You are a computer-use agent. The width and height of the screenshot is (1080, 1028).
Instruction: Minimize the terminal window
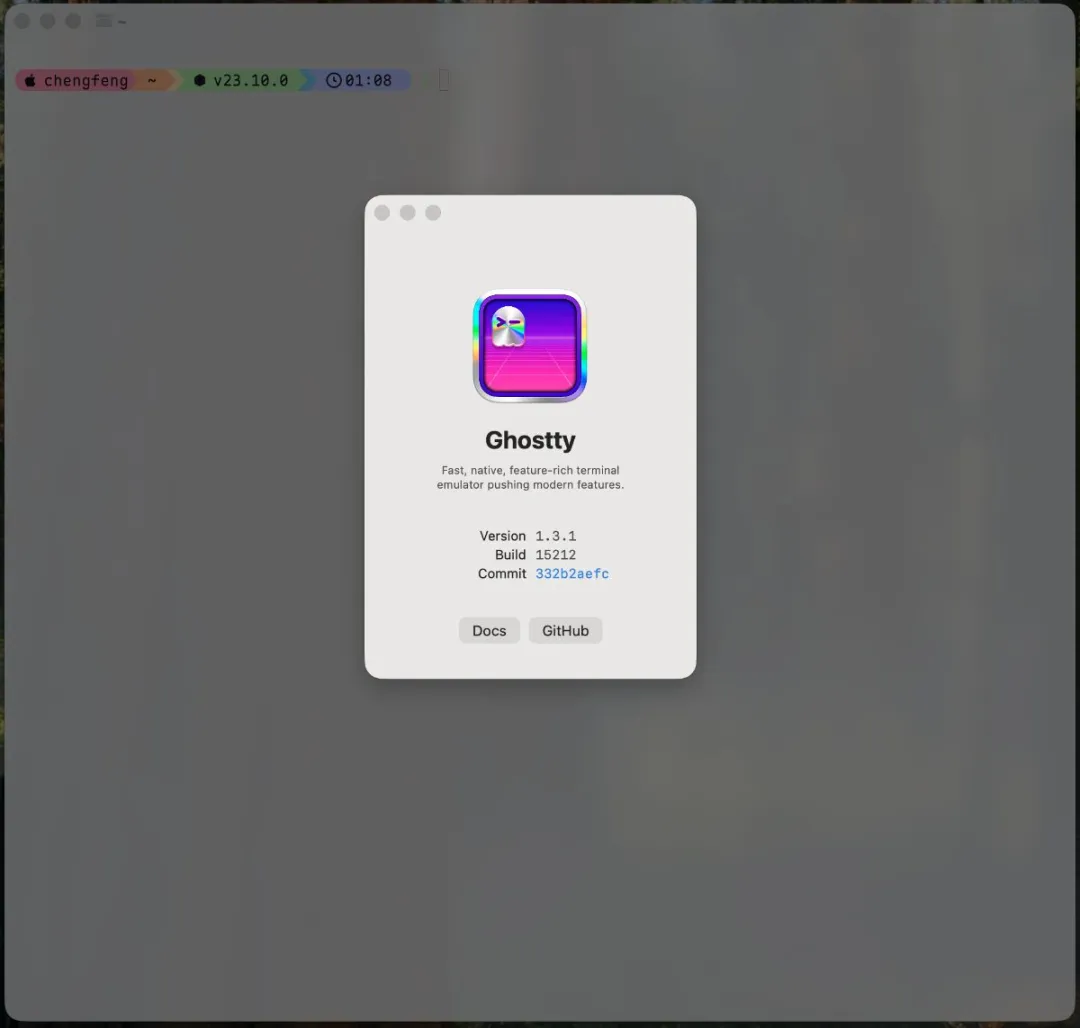(48, 21)
